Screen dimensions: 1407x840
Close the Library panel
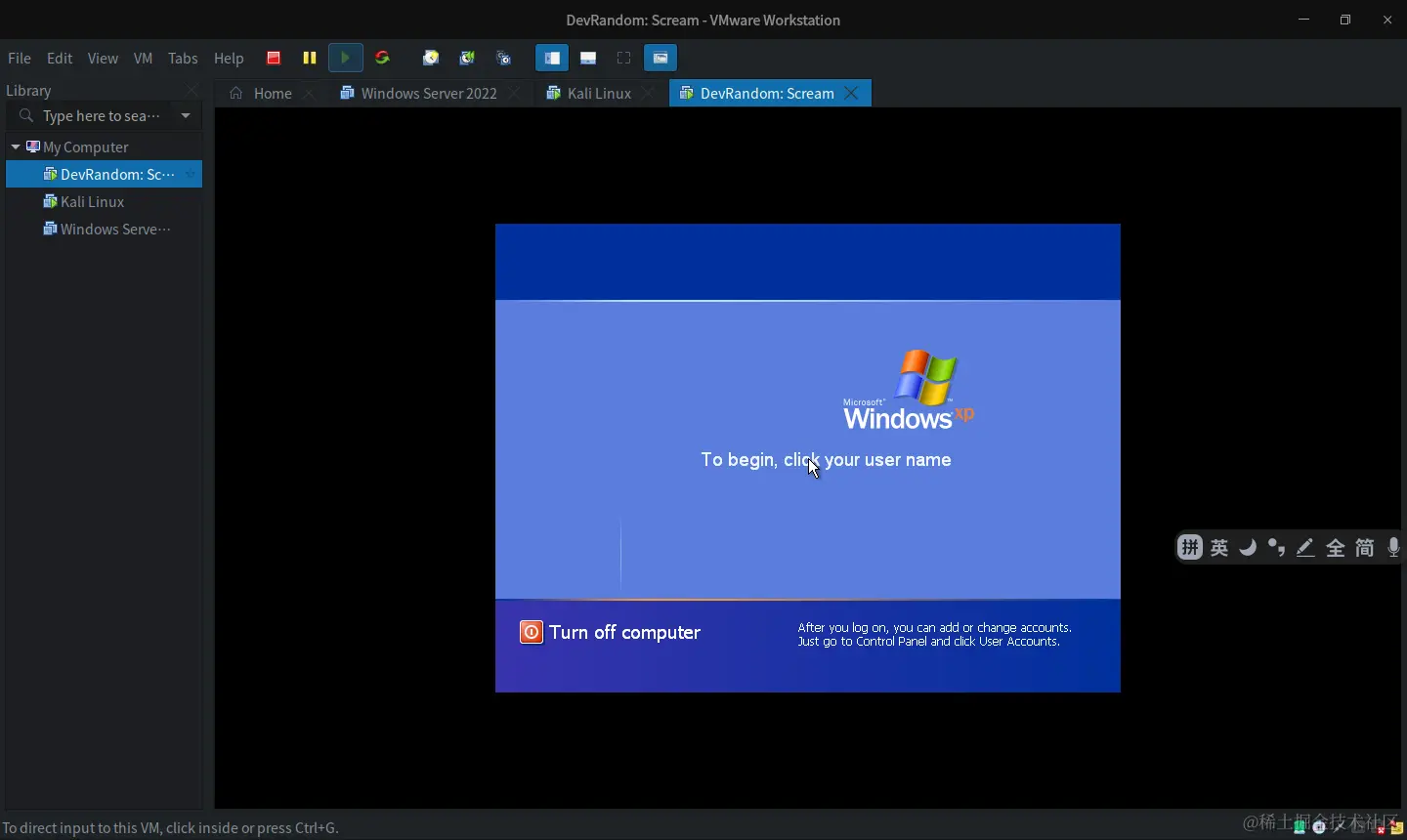point(192,90)
